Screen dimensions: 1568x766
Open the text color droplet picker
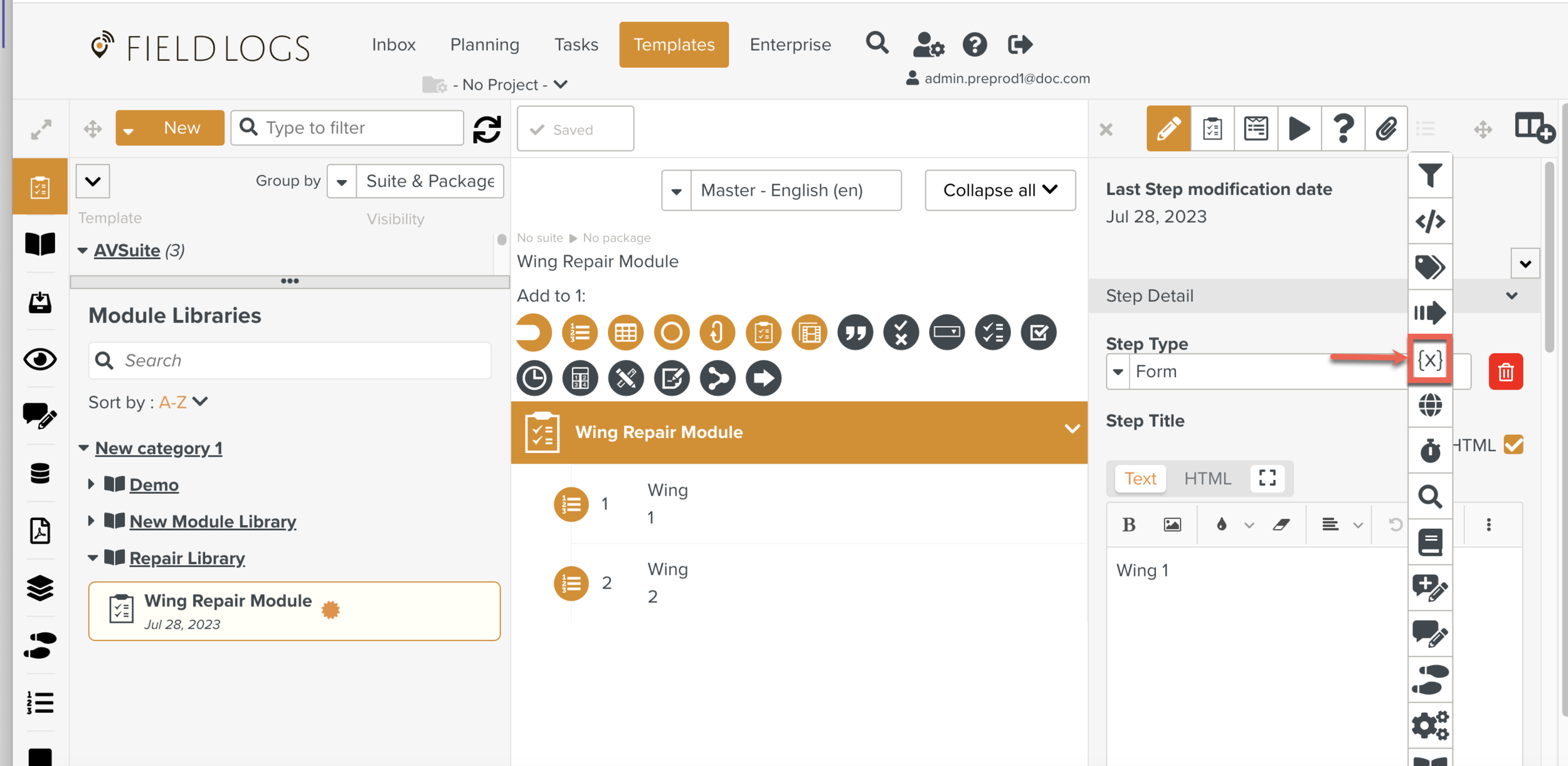[x=1221, y=524]
